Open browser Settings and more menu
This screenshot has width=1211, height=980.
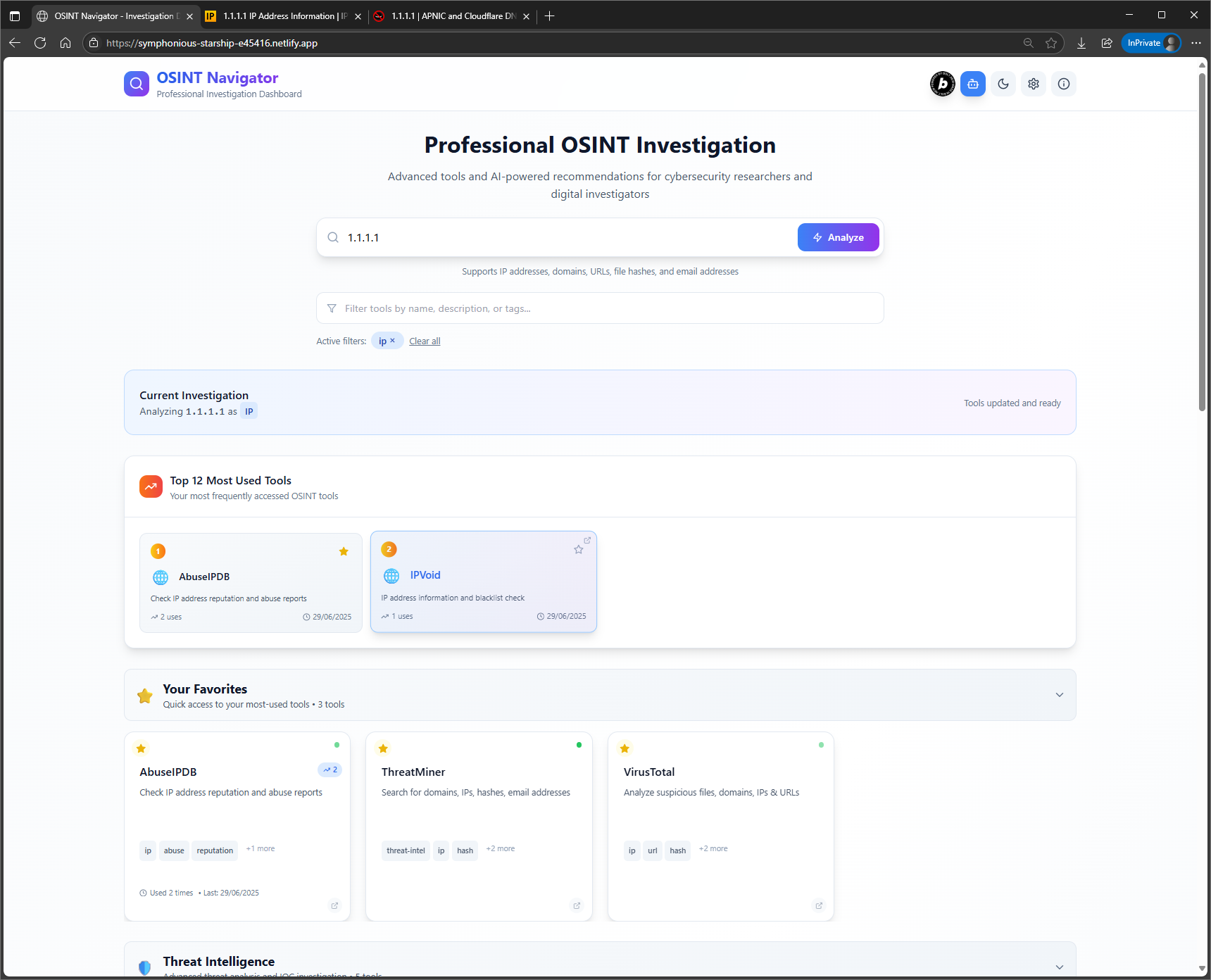(x=1196, y=43)
